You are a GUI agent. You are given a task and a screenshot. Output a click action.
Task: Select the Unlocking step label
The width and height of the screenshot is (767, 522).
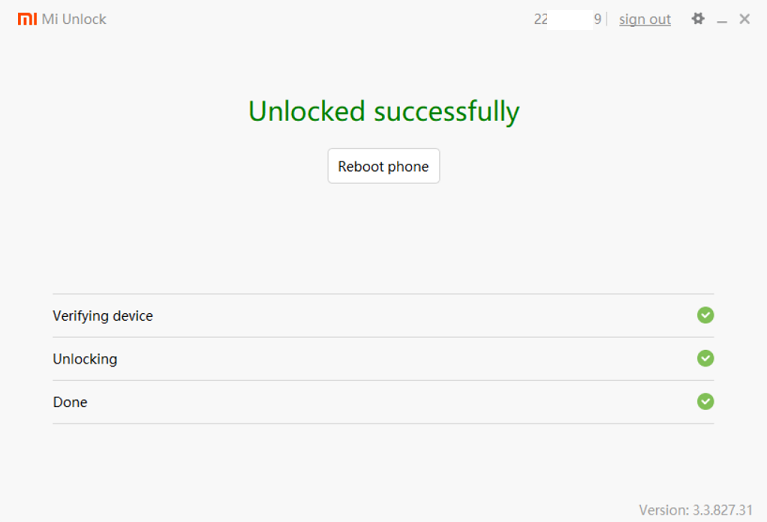85,359
